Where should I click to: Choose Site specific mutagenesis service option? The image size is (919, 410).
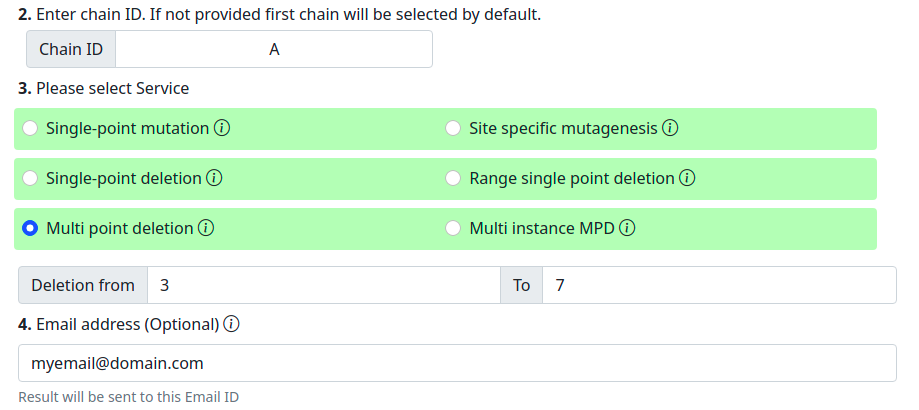click(452, 128)
